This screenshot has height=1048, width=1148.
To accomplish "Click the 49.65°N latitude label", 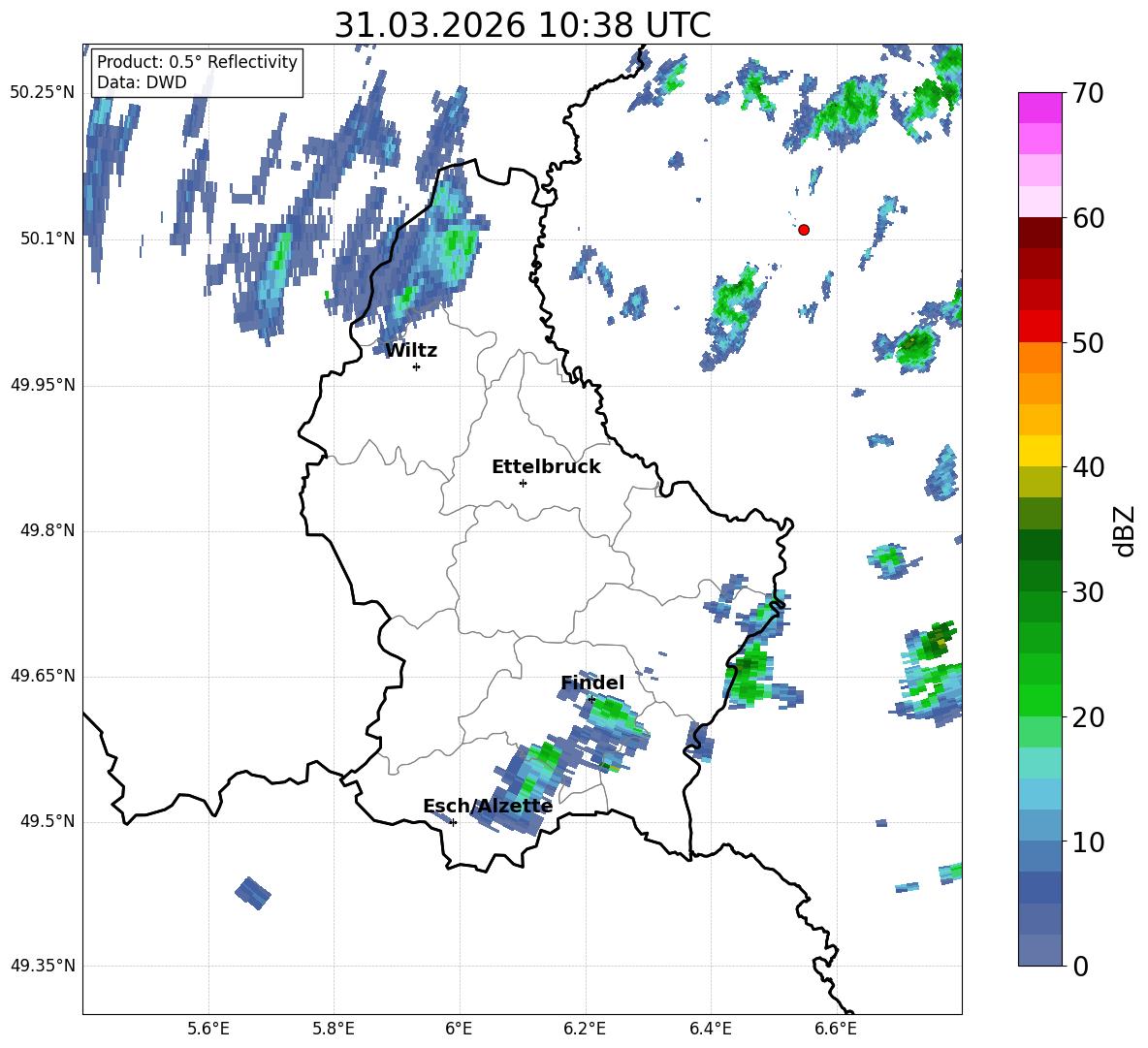I will pyautogui.click(x=43, y=676).
